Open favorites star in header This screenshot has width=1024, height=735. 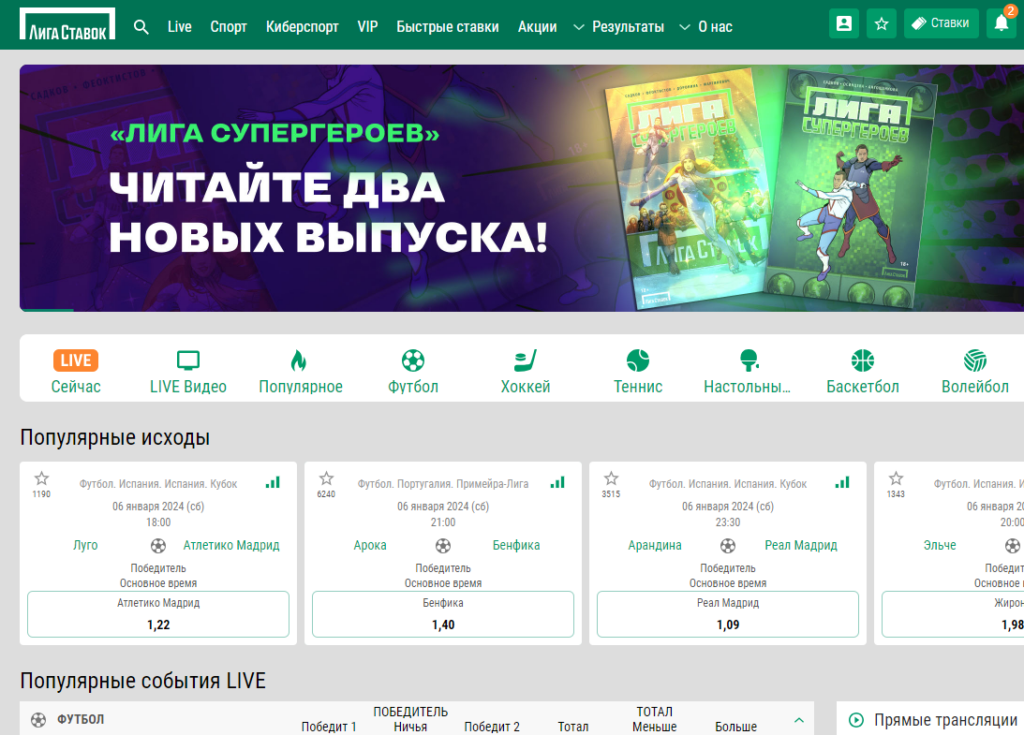pyautogui.click(x=881, y=24)
